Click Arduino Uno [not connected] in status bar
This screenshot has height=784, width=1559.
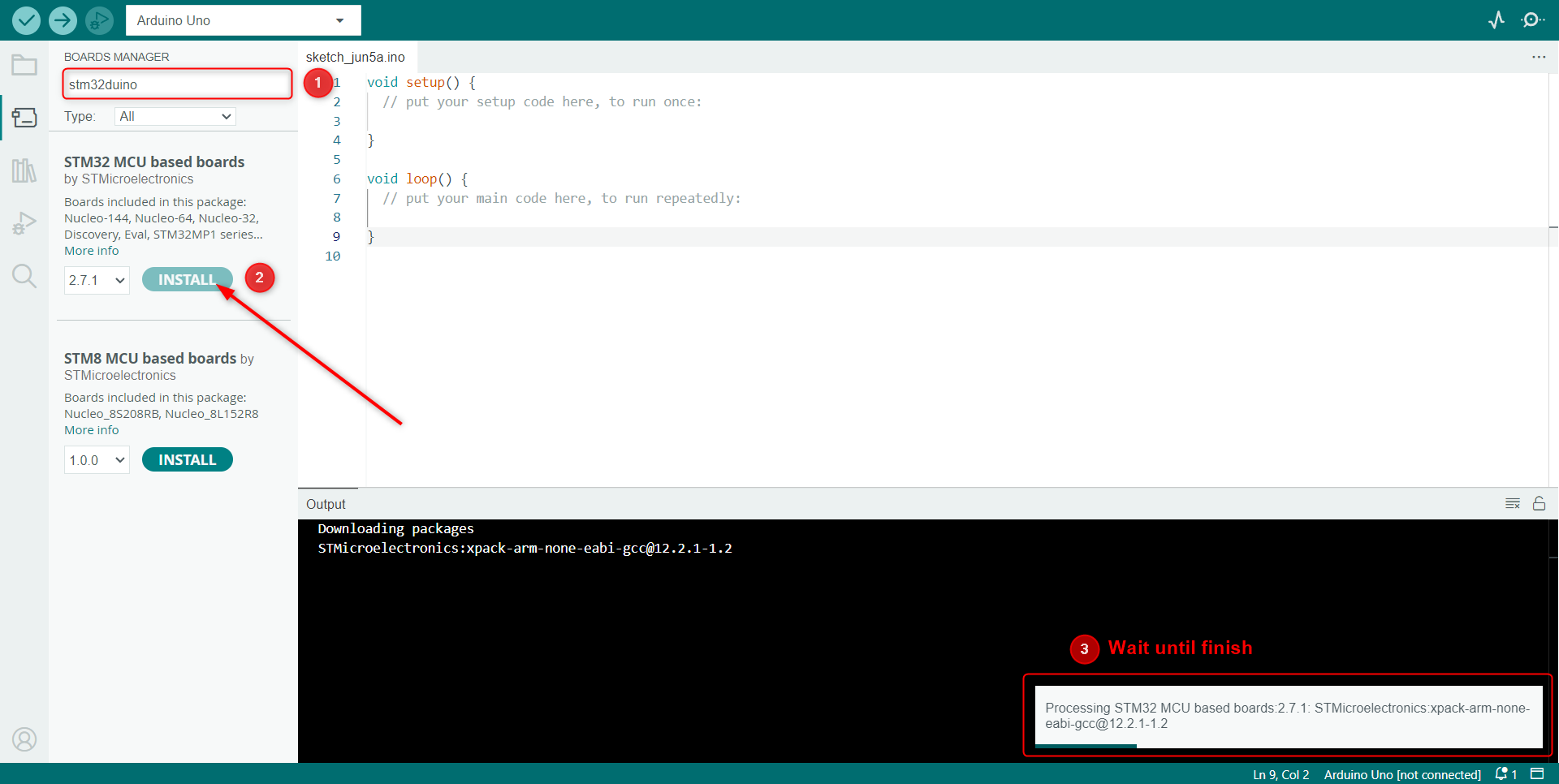tap(1402, 774)
